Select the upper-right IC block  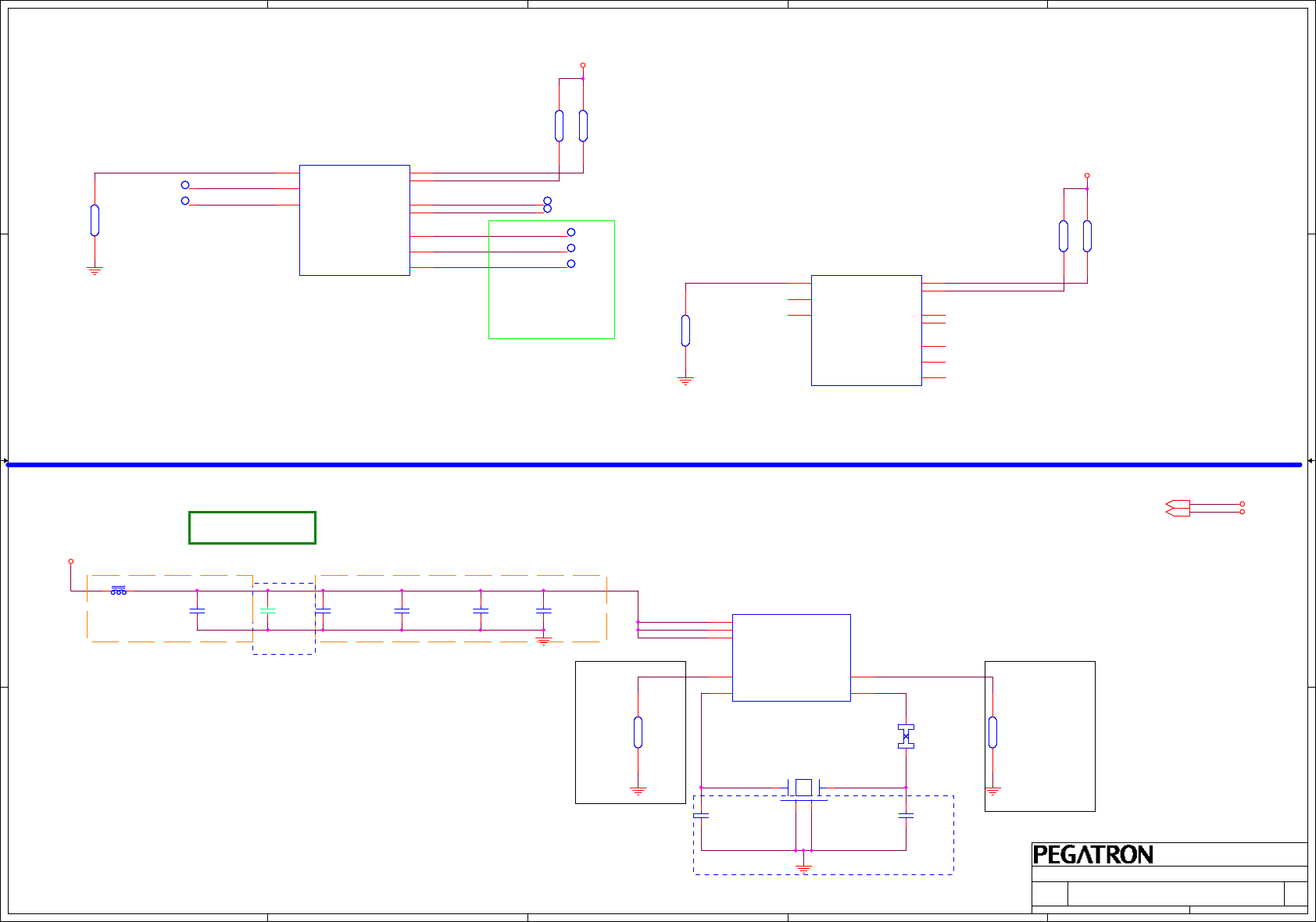point(867,331)
